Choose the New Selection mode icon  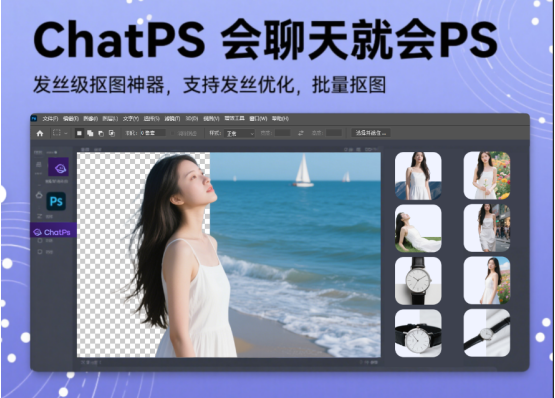pyautogui.click(x=79, y=133)
